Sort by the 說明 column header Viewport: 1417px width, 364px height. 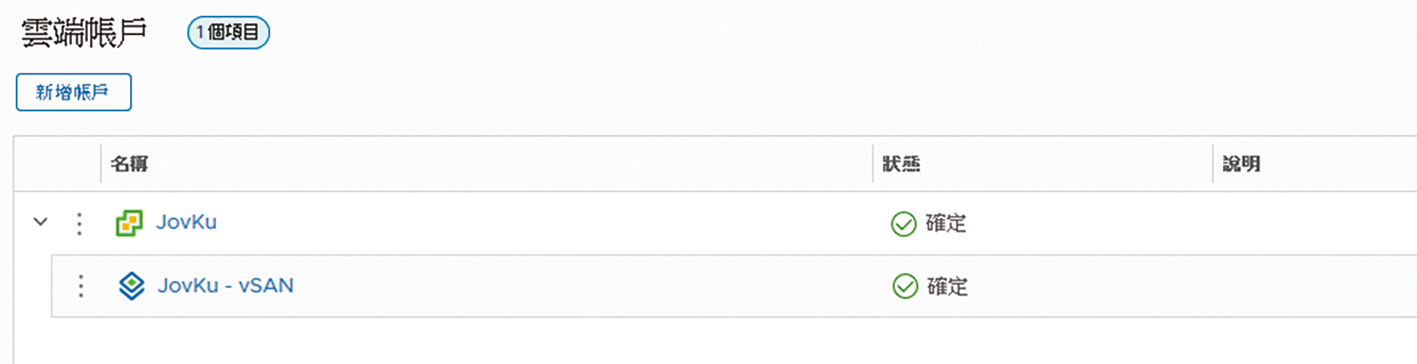tap(1241, 163)
